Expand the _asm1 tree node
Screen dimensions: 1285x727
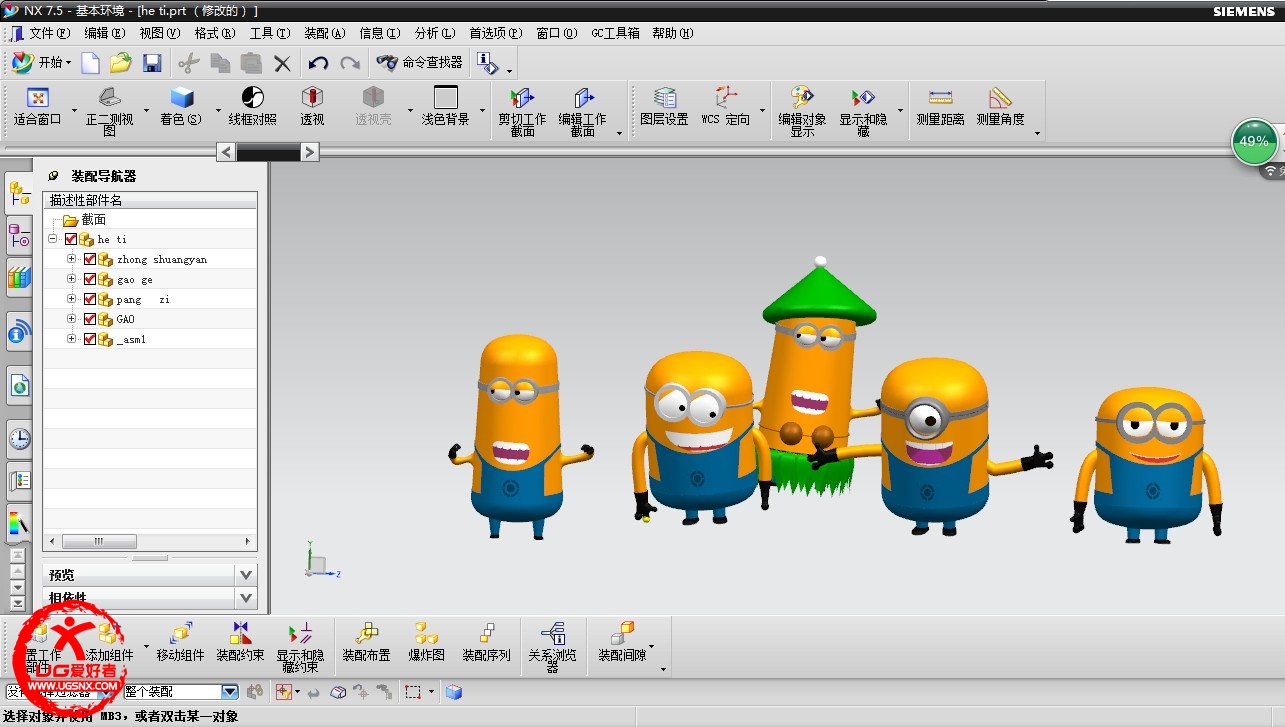71,339
